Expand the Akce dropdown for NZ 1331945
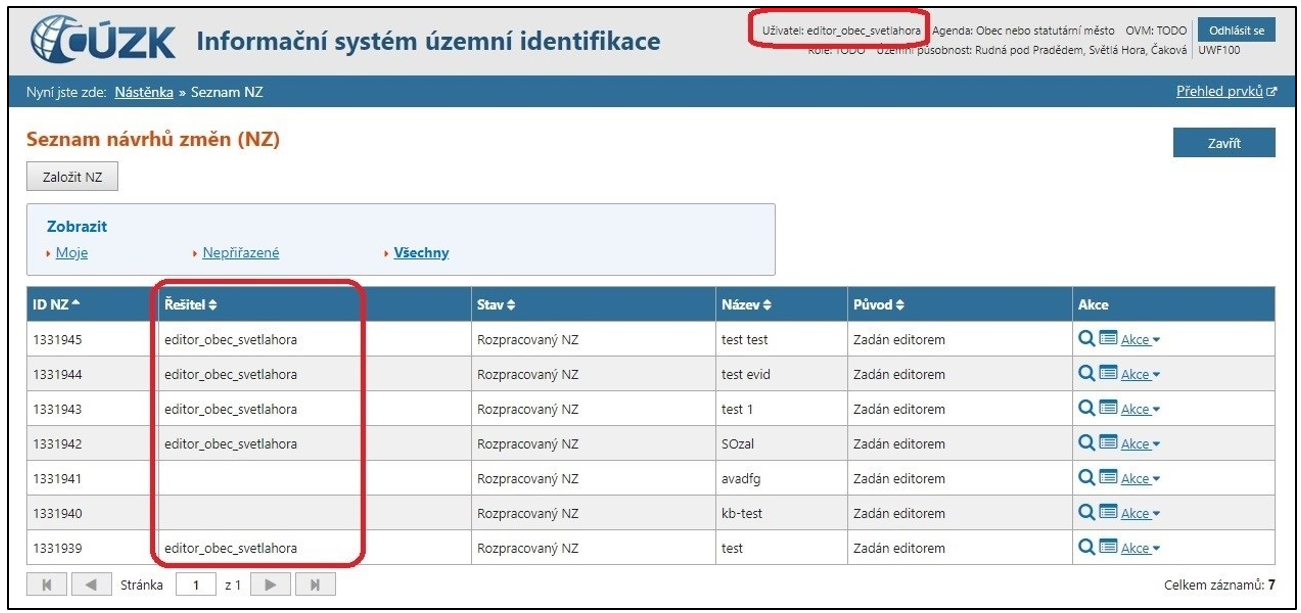Image resolution: width=1301 pixels, height=613 pixels. pyautogui.click(x=1140, y=341)
